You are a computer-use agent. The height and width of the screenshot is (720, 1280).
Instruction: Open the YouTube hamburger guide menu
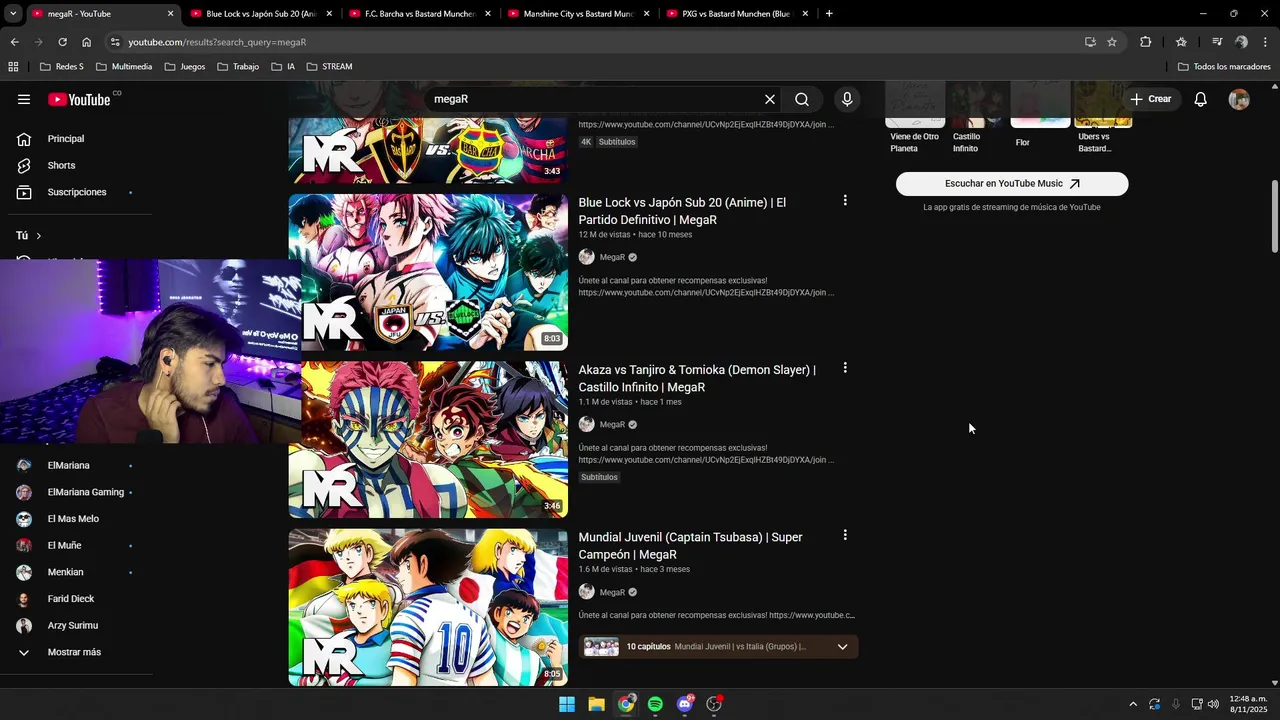24,99
